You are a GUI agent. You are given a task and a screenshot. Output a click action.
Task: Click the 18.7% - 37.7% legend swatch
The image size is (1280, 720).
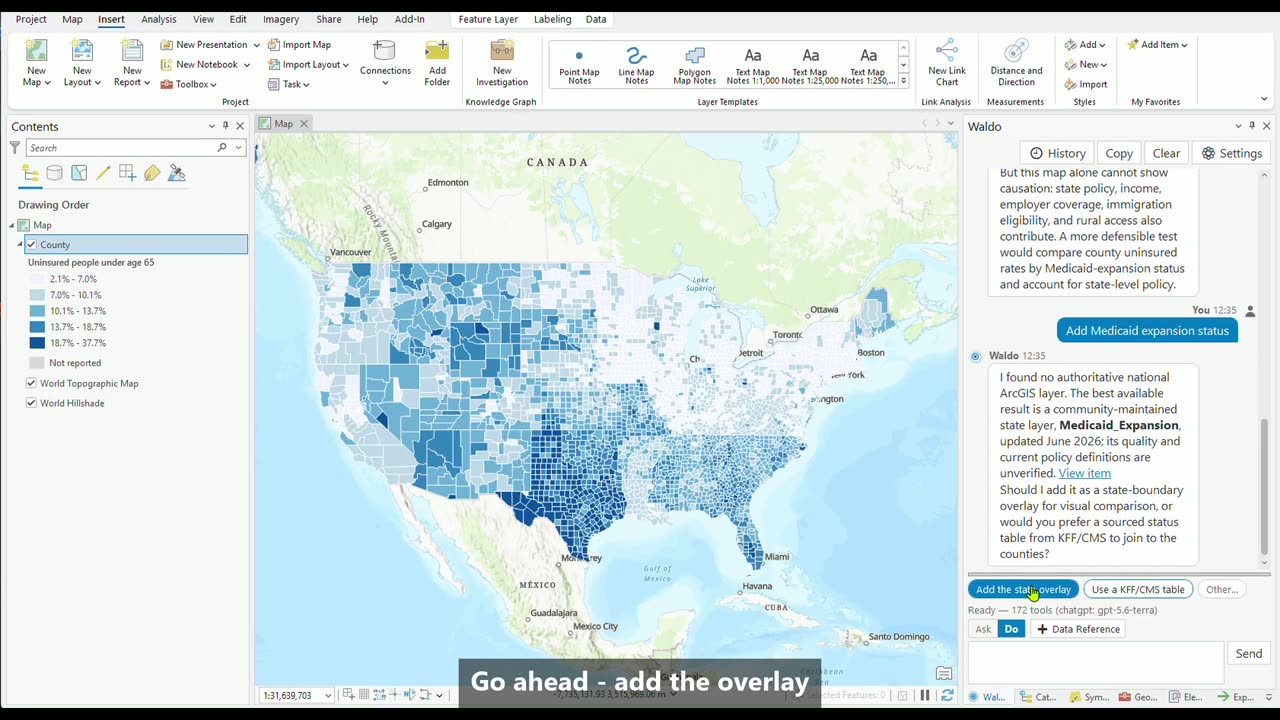(x=37, y=343)
